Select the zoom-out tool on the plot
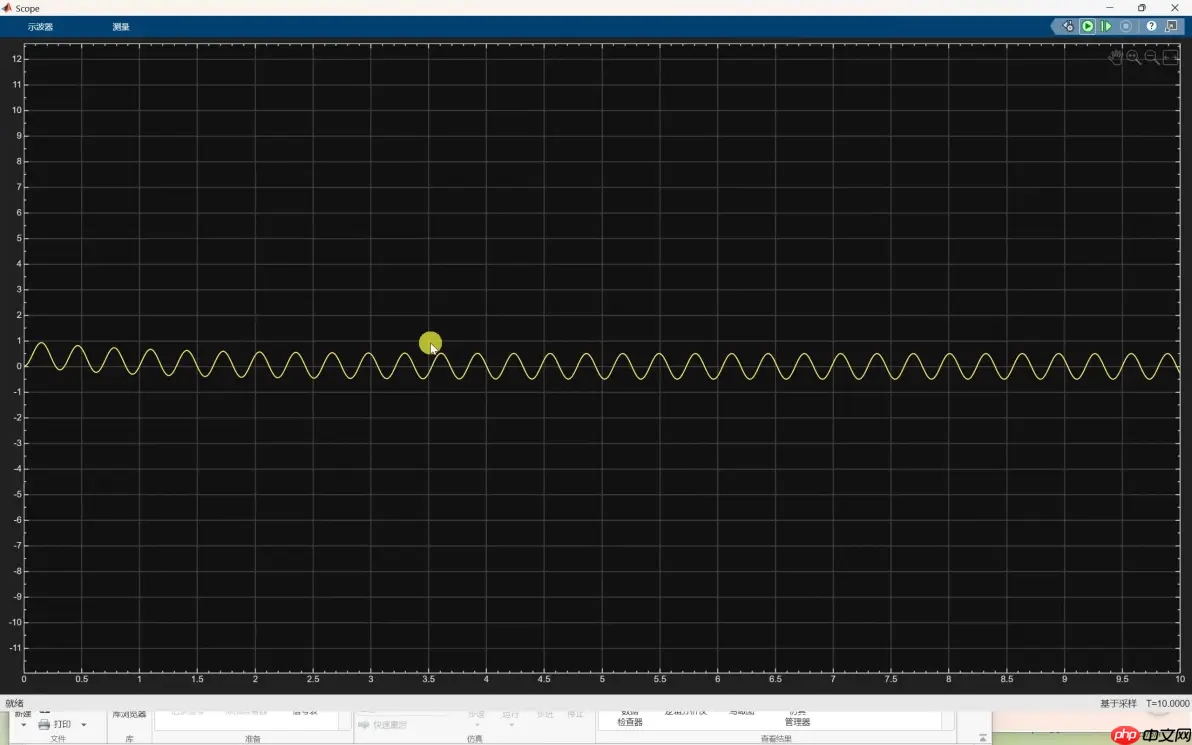Image resolution: width=1192 pixels, height=745 pixels. (x=1152, y=57)
